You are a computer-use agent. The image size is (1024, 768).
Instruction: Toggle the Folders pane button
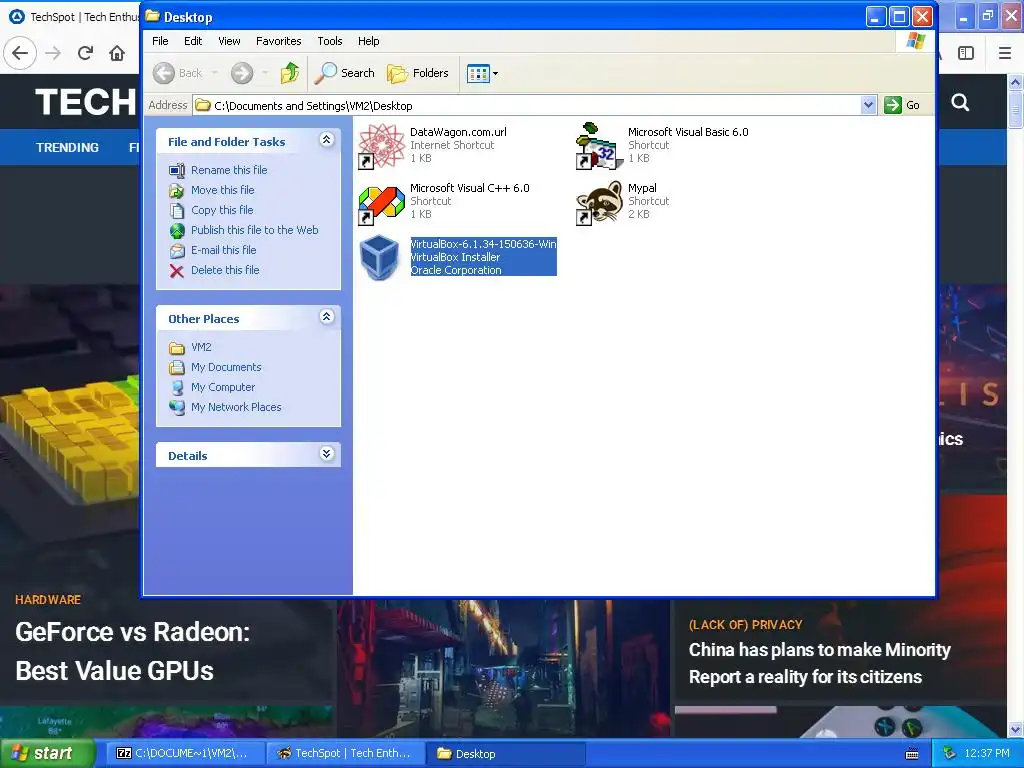418,73
